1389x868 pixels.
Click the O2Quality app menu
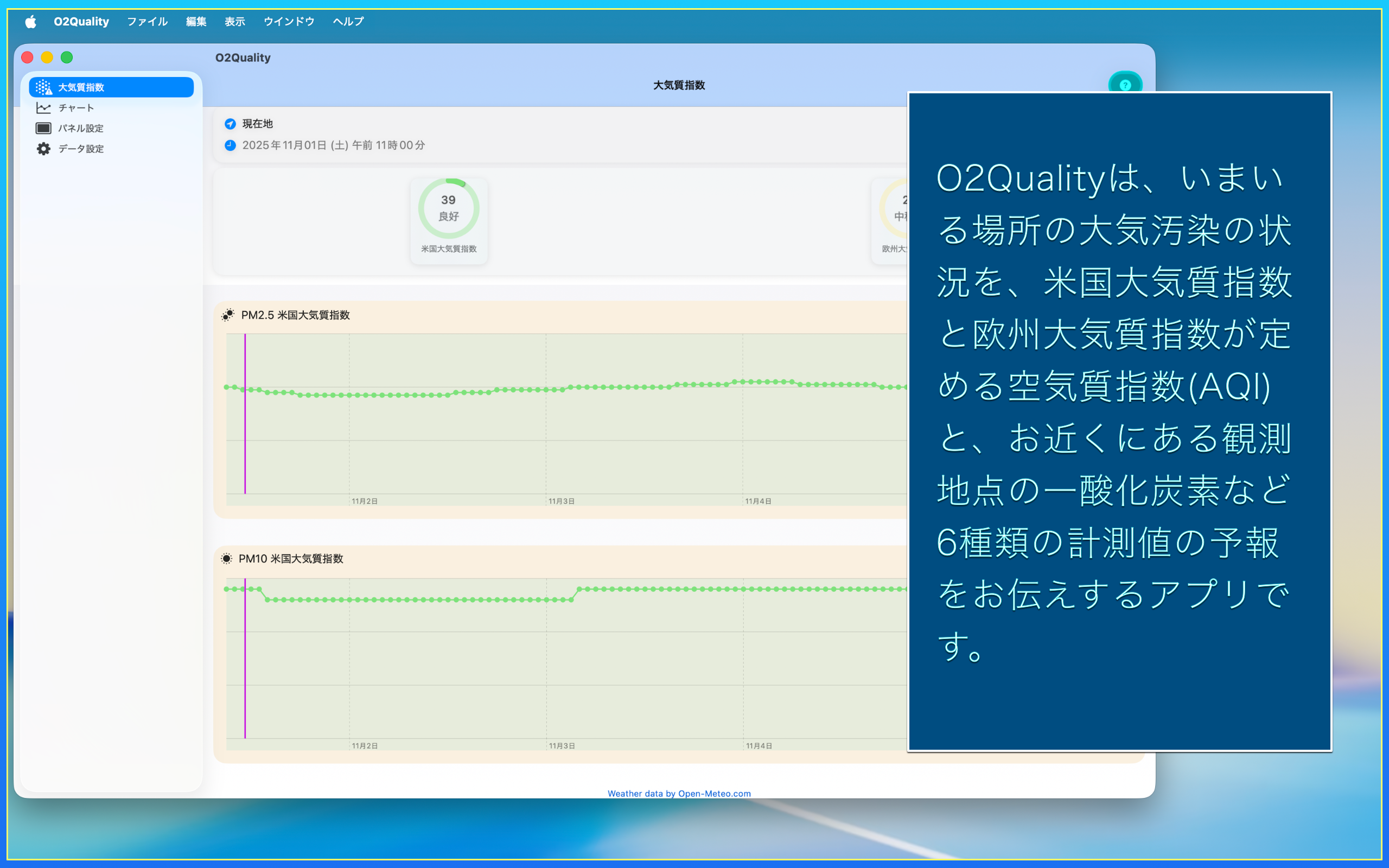pyautogui.click(x=81, y=22)
